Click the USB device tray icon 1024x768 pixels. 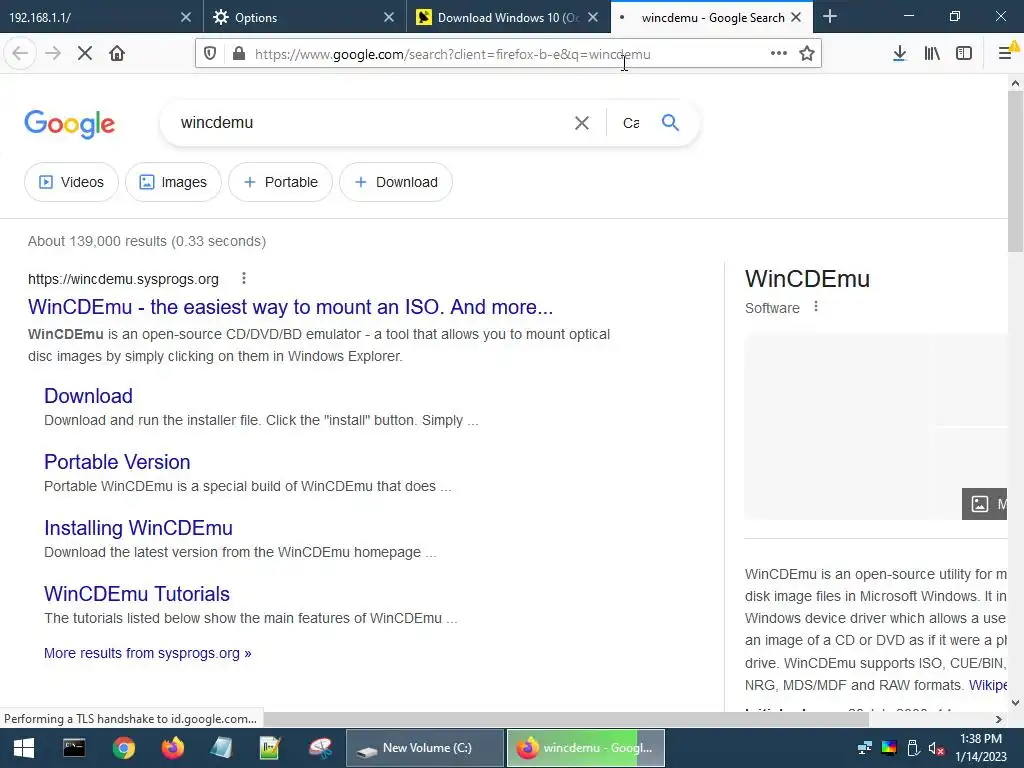coord(913,748)
